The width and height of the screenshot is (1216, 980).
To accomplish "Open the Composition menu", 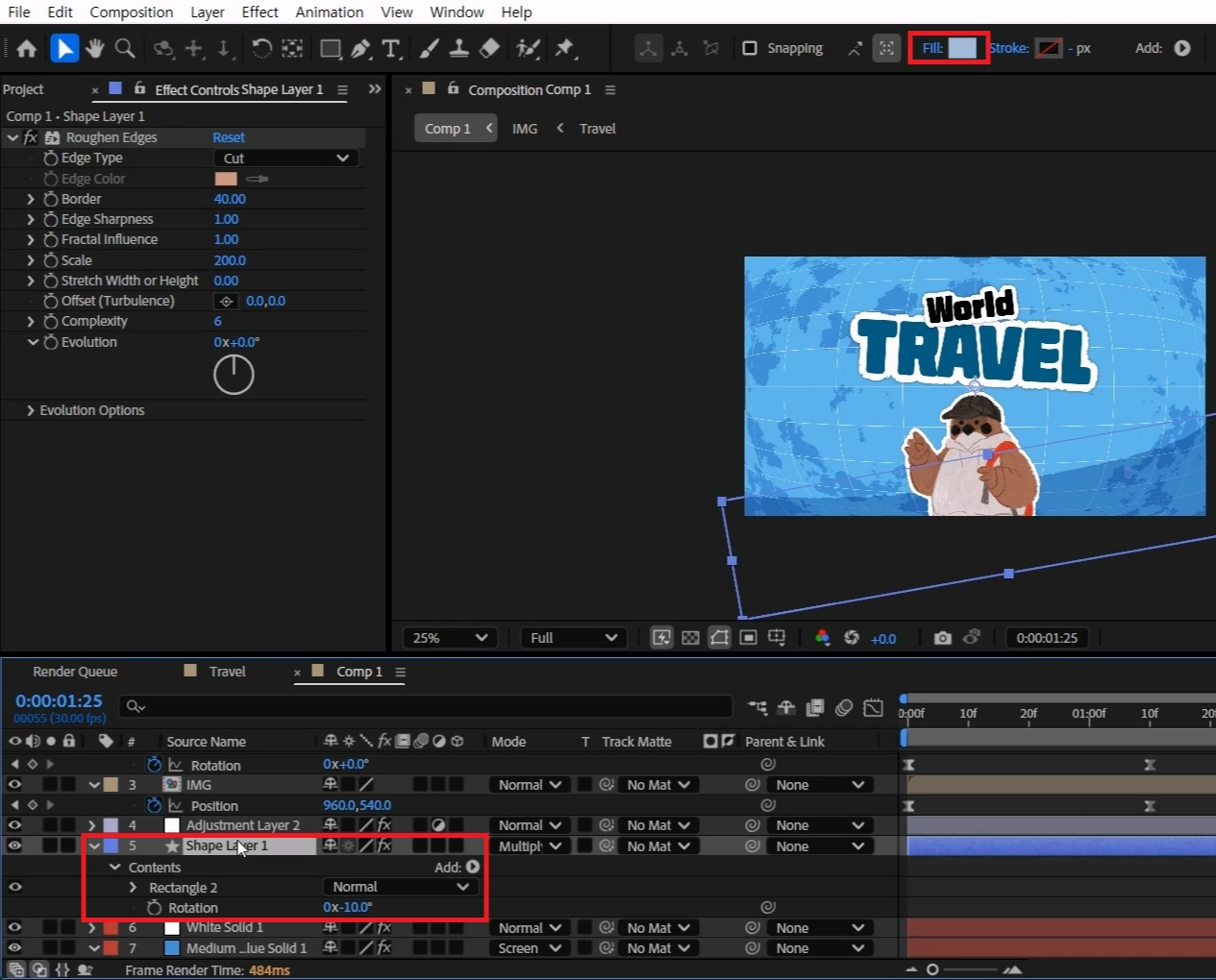I will [132, 12].
